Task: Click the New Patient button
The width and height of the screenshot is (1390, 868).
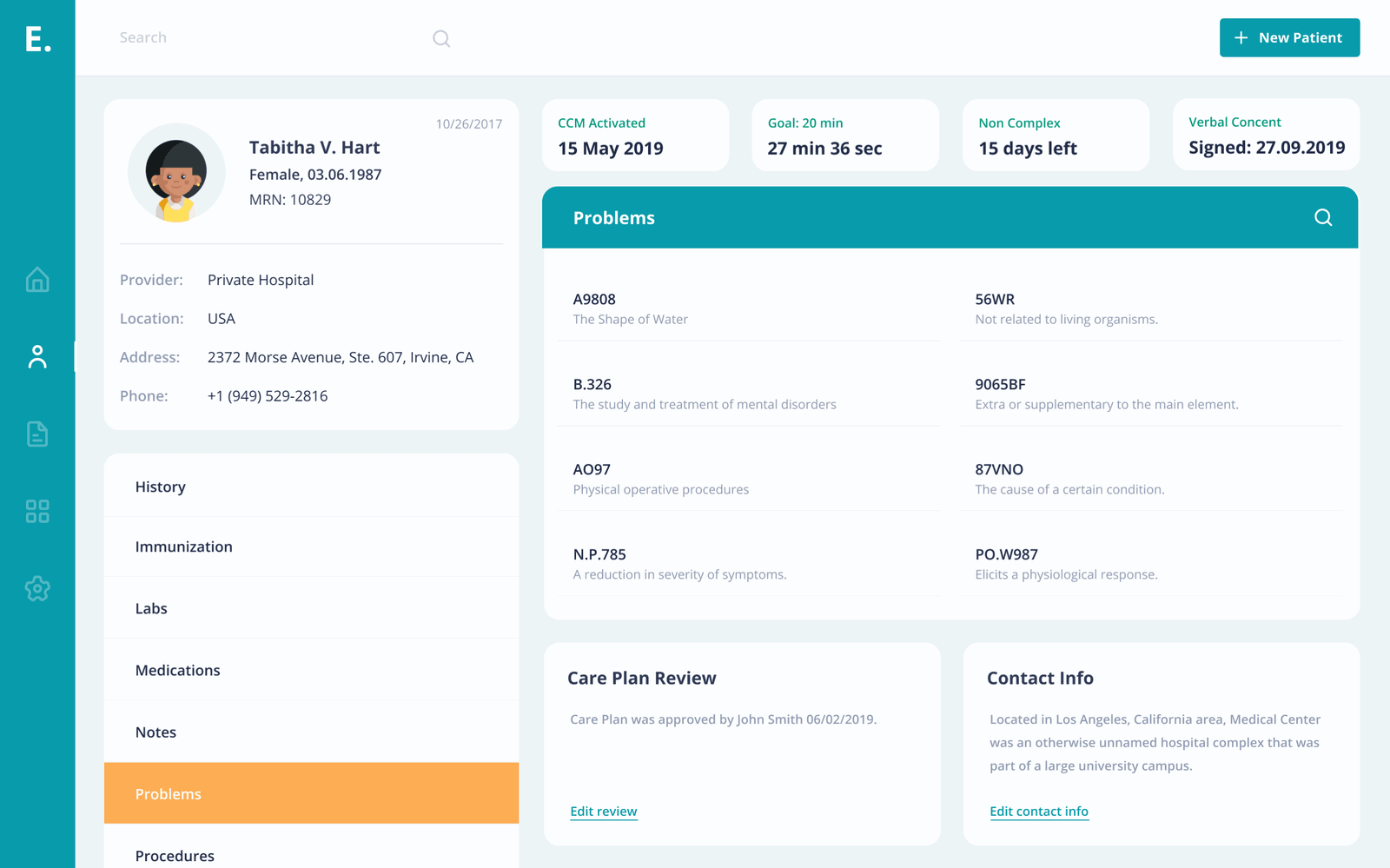Action: [1289, 37]
